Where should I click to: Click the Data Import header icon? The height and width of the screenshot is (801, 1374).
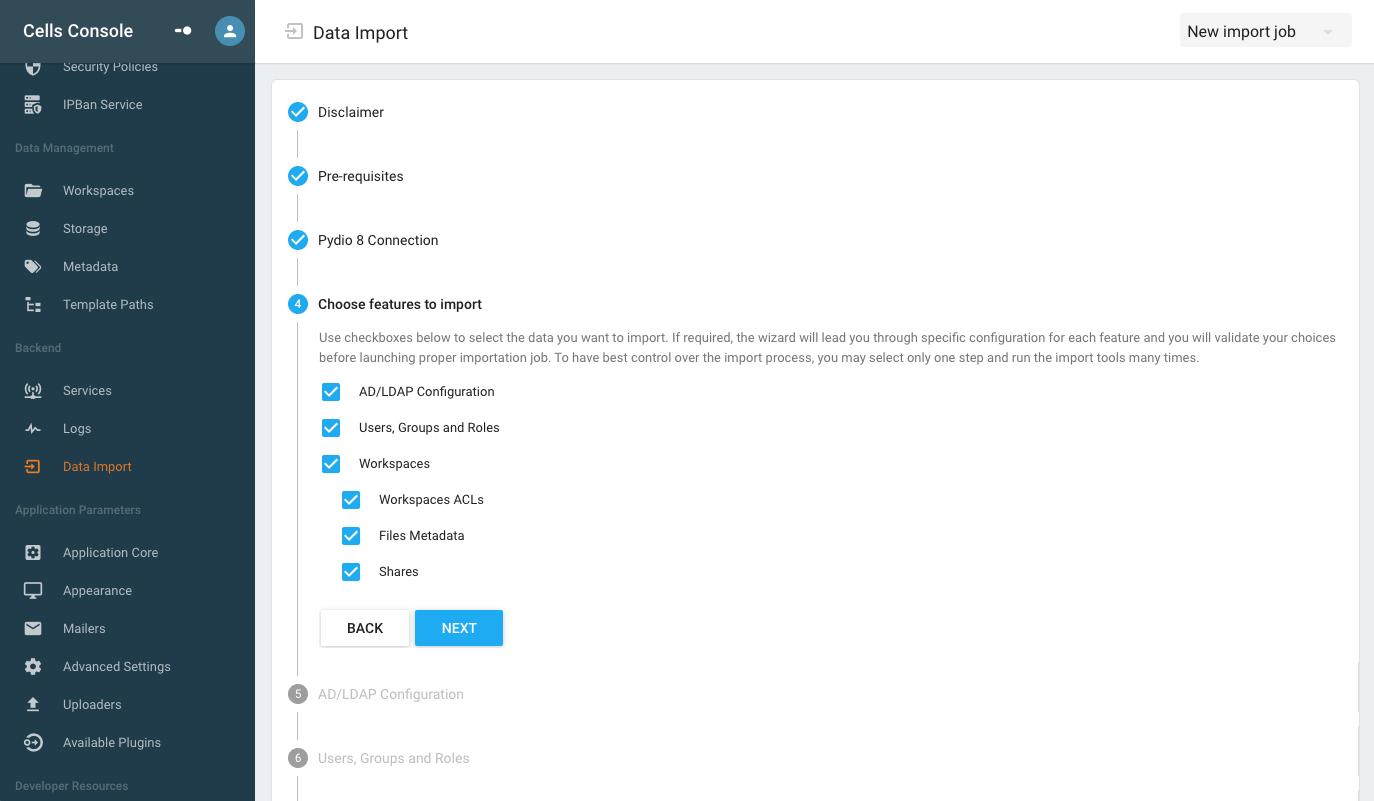point(294,32)
